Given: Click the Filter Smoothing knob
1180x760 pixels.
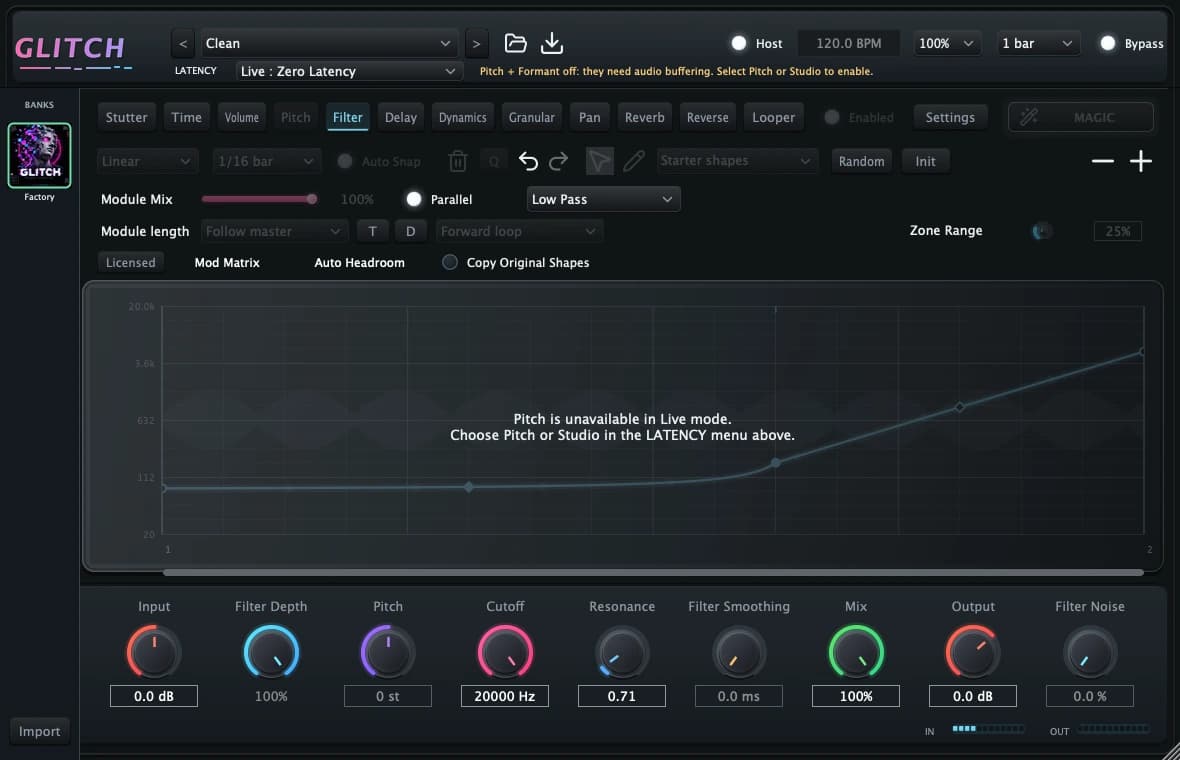Looking at the screenshot, I should tap(739, 652).
